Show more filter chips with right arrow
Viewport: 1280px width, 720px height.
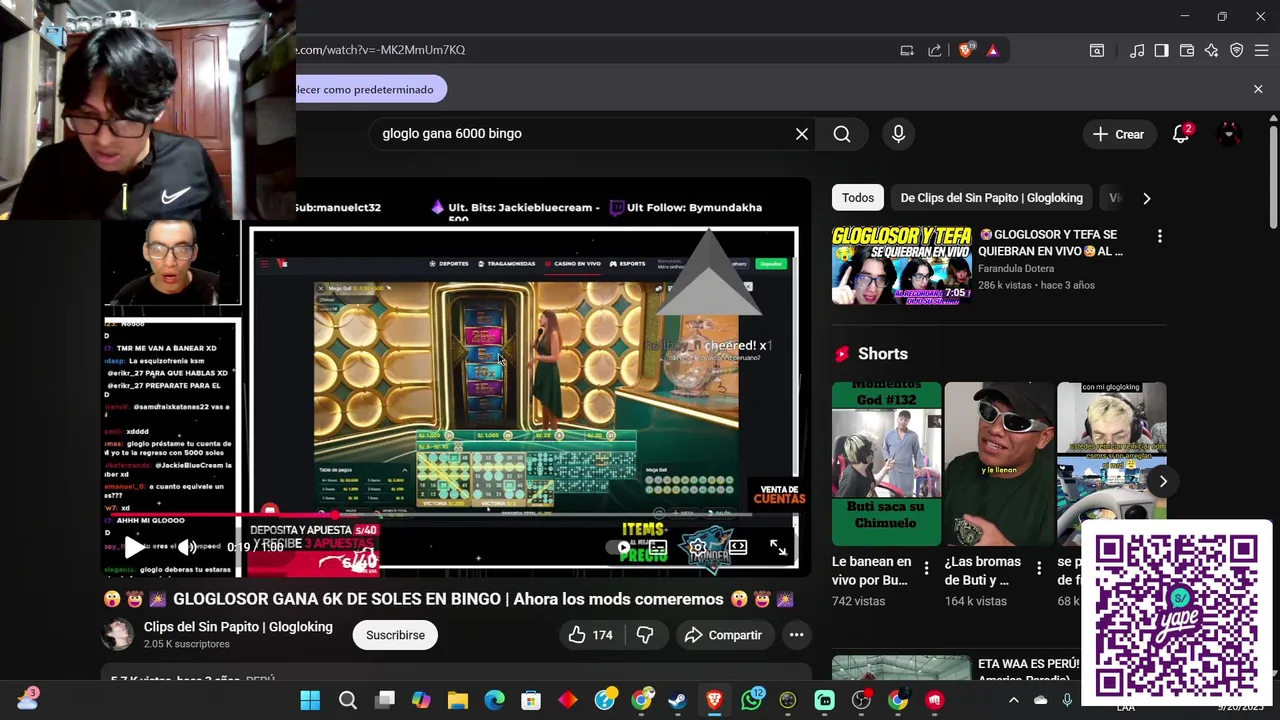coord(1146,198)
